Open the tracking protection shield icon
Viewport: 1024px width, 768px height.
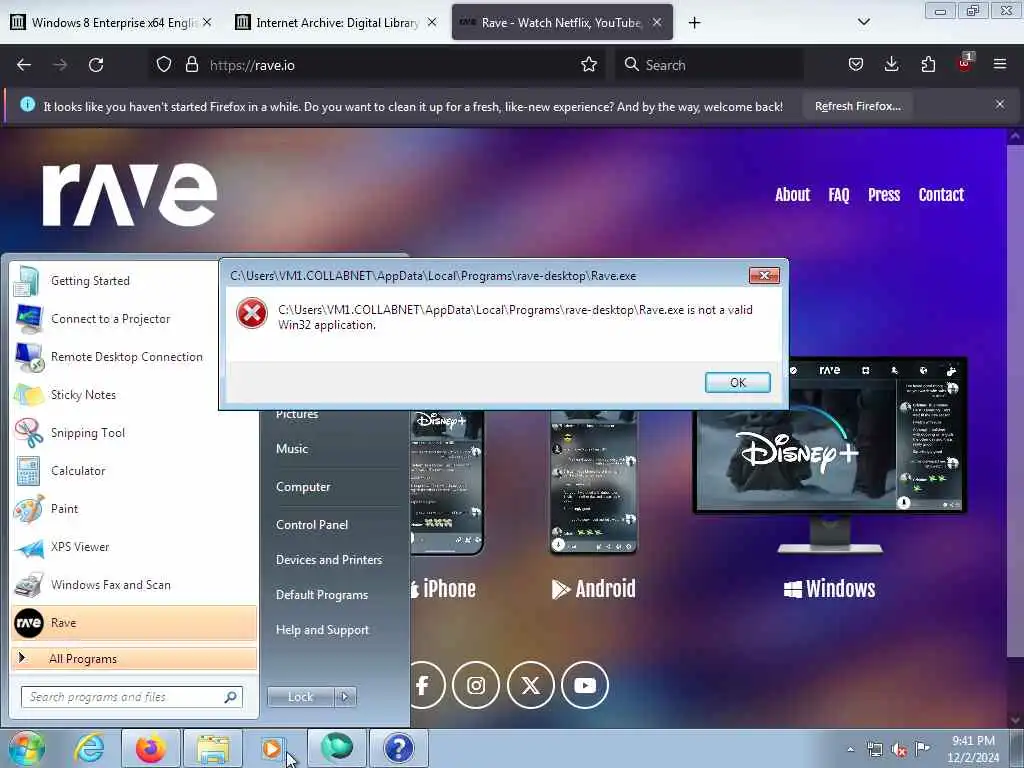click(x=164, y=65)
